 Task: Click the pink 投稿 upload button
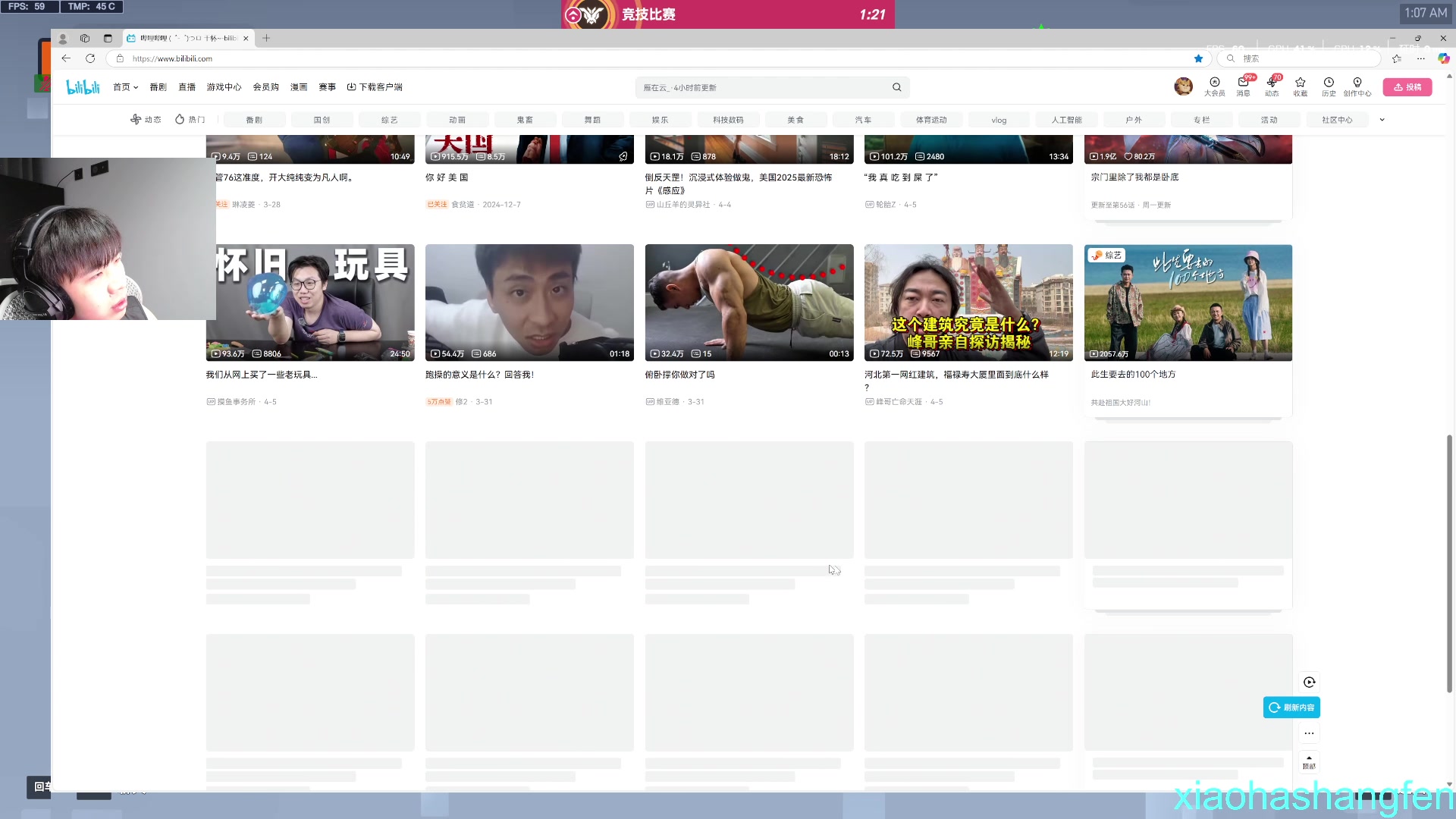pos(1407,87)
